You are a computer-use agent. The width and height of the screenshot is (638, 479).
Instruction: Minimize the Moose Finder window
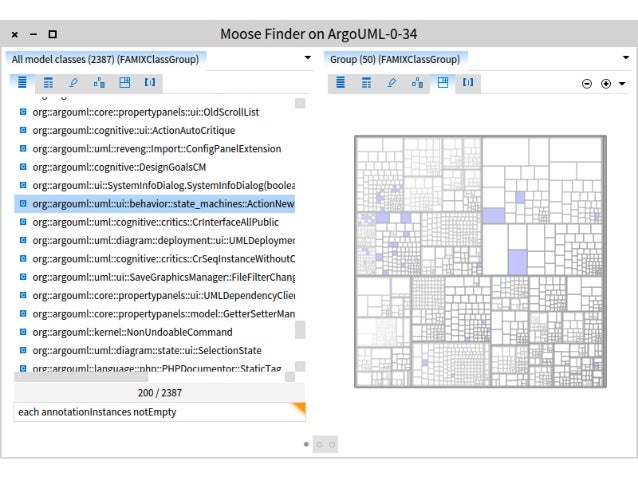(33, 35)
